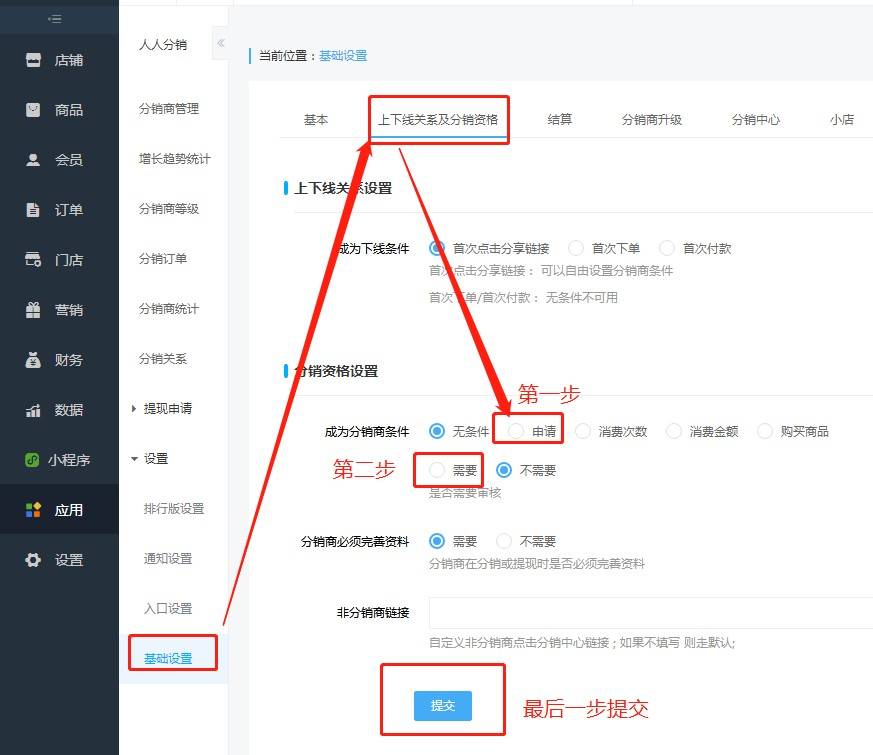The image size is (873, 755).
Task: Click the 小程序 mini-program icon
Action: [x=60, y=460]
